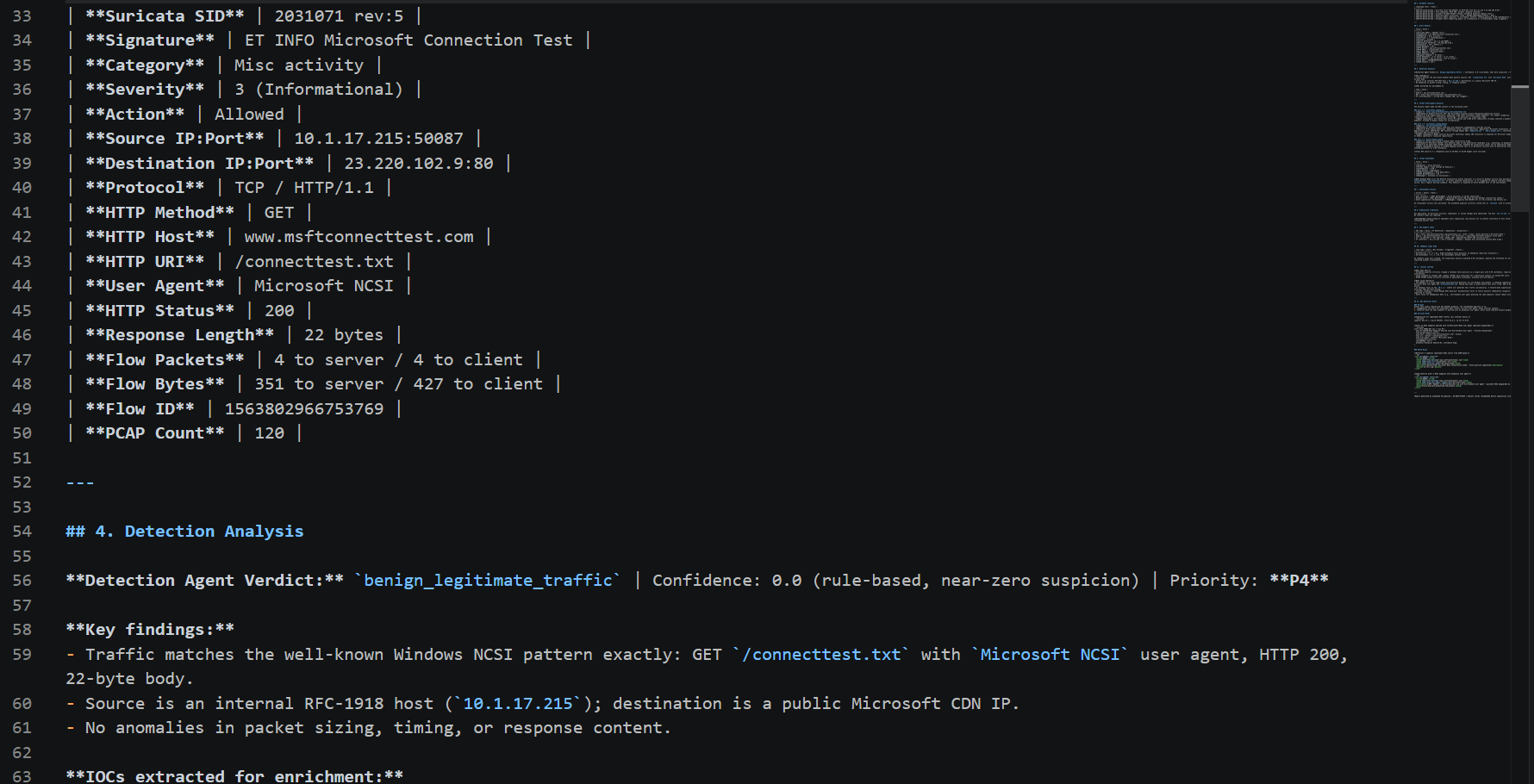
Task: Click the Category value Misc activity
Action: pyautogui.click(x=299, y=65)
